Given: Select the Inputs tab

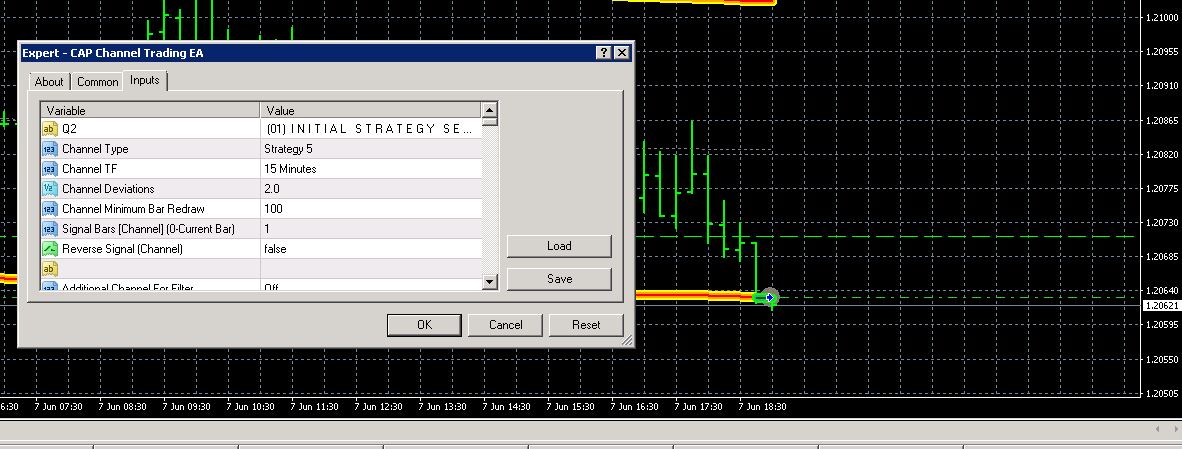Looking at the screenshot, I should [x=145, y=80].
